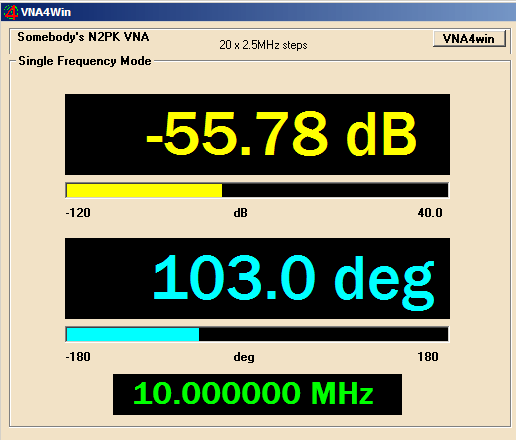
Task: Click the '20 x 2.5MHz steps' label
Action: point(263,45)
